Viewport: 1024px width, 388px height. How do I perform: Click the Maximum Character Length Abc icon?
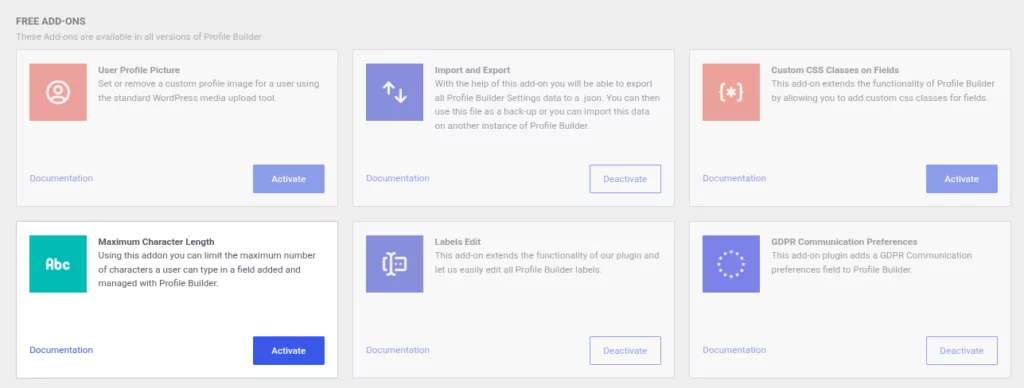(x=58, y=264)
